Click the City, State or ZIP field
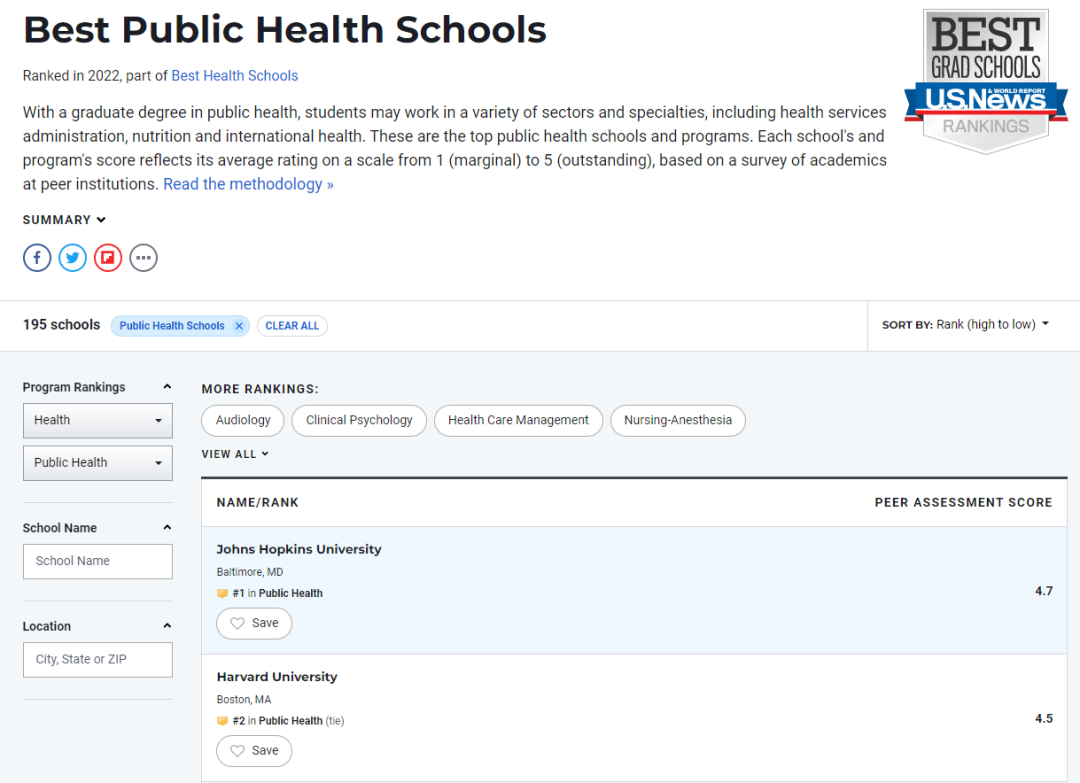The image size is (1080, 783). tap(98, 660)
